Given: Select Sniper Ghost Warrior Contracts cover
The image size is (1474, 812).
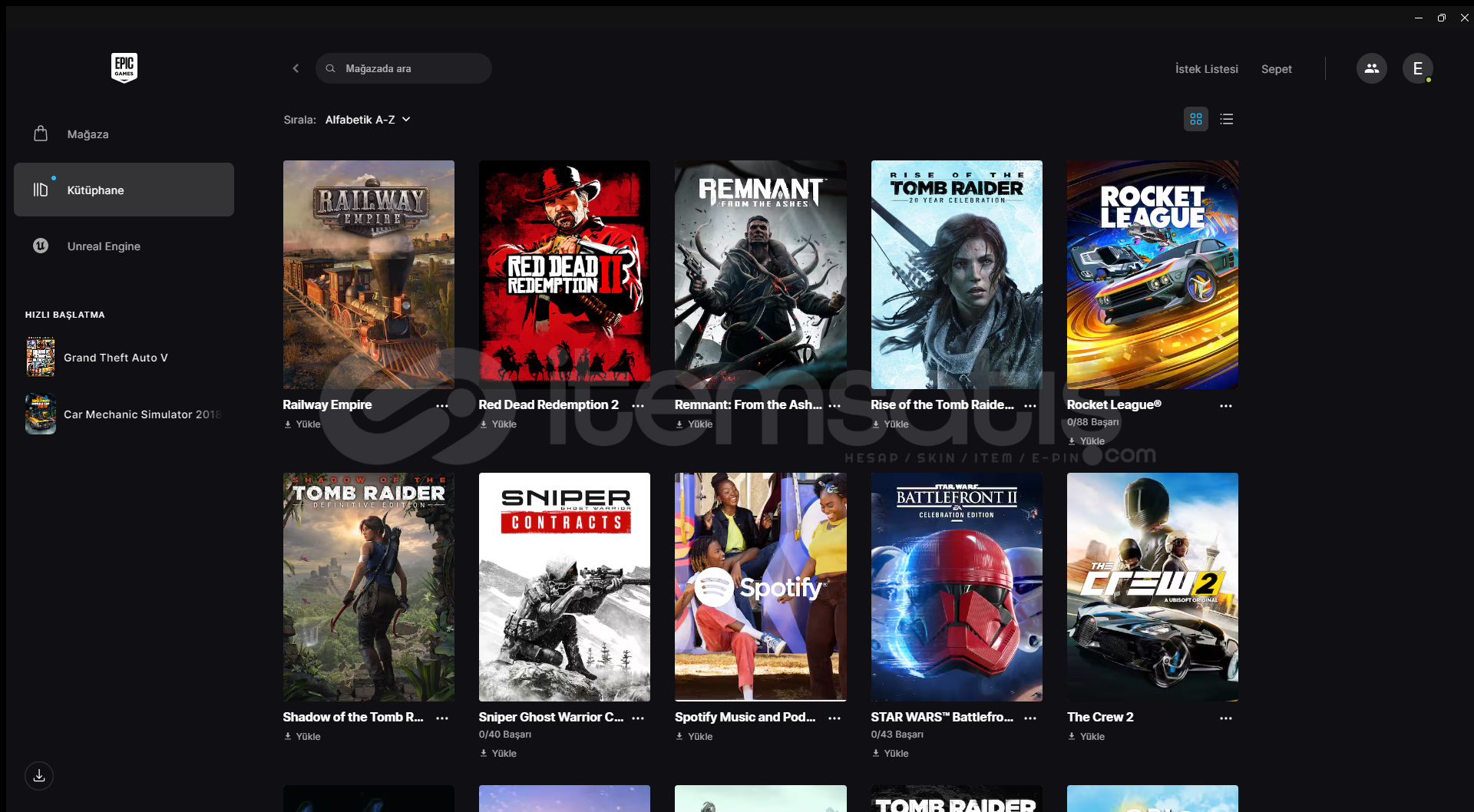Looking at the screenshot, I should 564,586.
